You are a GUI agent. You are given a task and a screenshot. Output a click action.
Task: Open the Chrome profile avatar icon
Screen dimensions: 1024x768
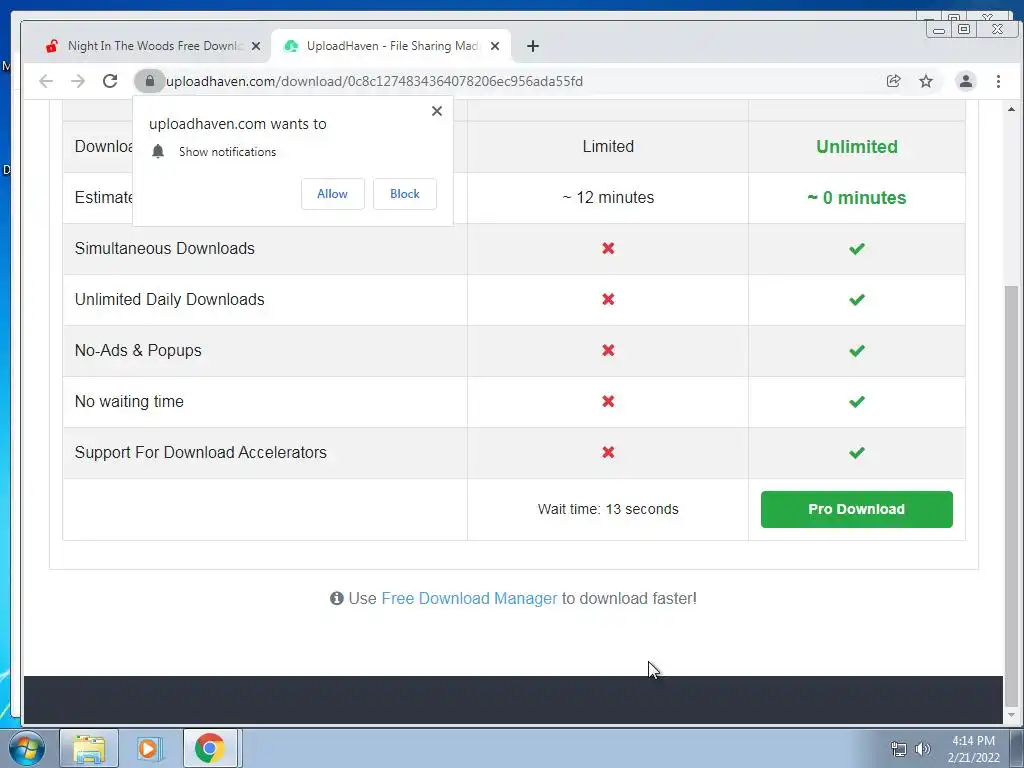point(966,81)
